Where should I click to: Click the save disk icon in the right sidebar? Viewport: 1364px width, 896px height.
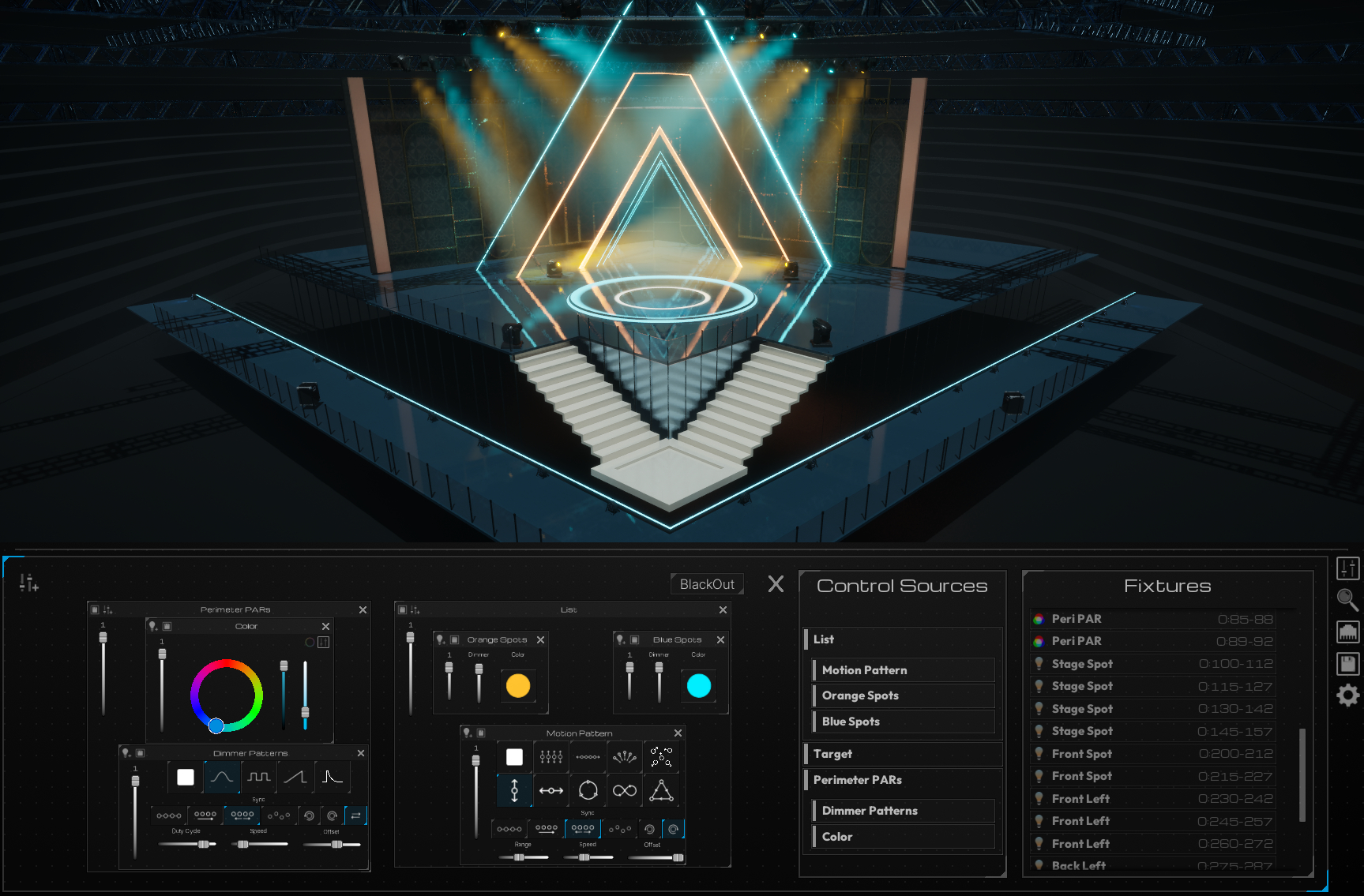pos(1348,664)
